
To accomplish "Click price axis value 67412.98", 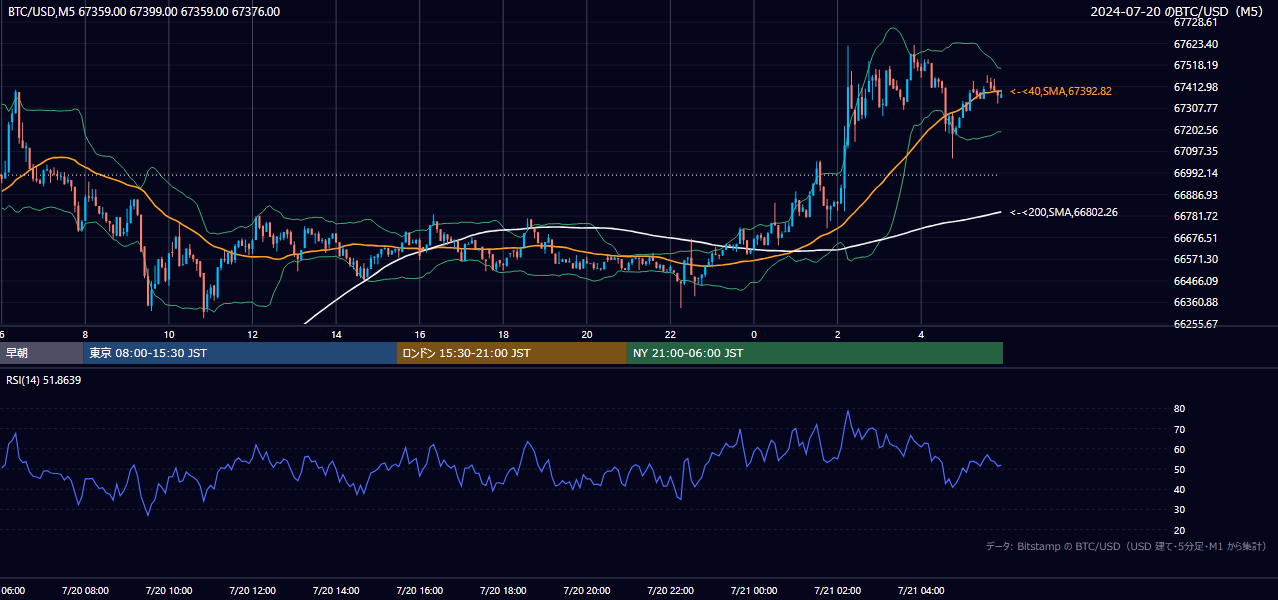I will click(x=1196, y=87).
